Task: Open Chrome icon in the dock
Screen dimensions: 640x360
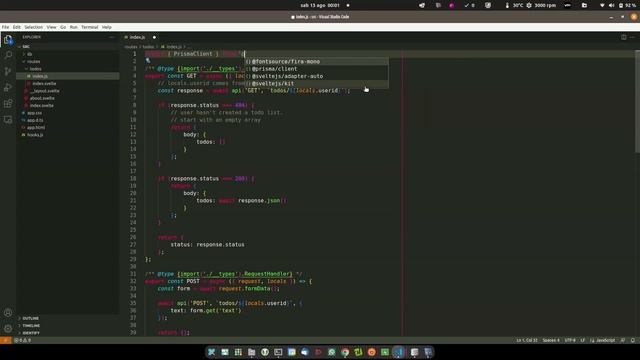Action: point(345,352)
